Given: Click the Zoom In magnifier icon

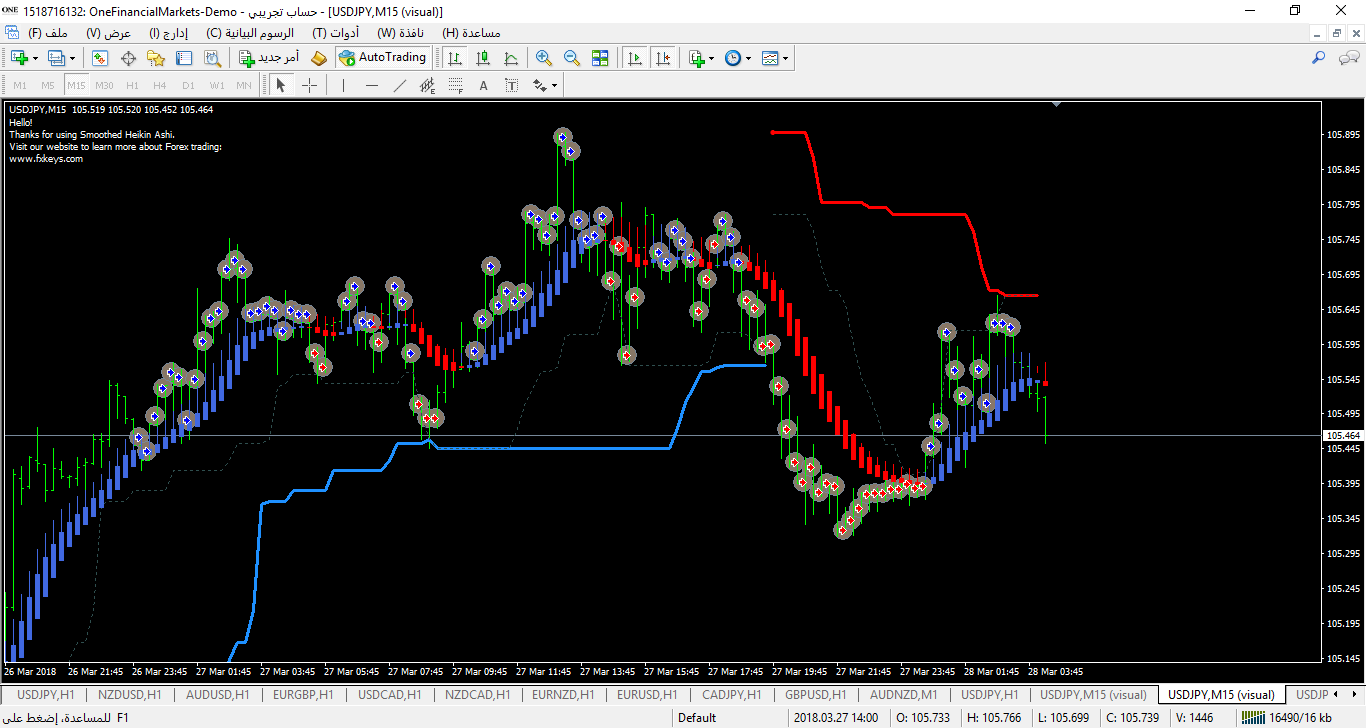Looking at the screenshot, I should pyautogui.click(x=544, y=58).
